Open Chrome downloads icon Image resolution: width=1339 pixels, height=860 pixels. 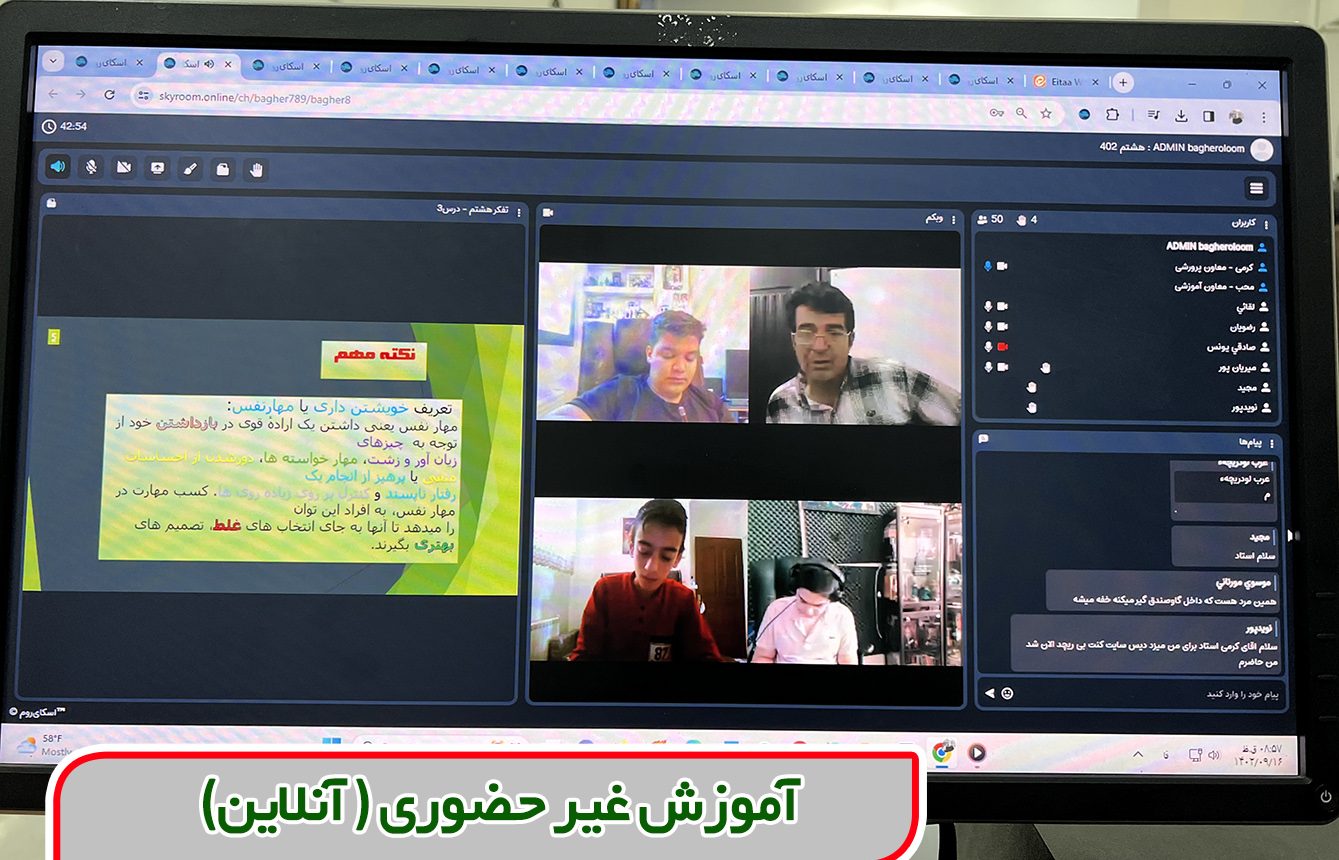1181,116
